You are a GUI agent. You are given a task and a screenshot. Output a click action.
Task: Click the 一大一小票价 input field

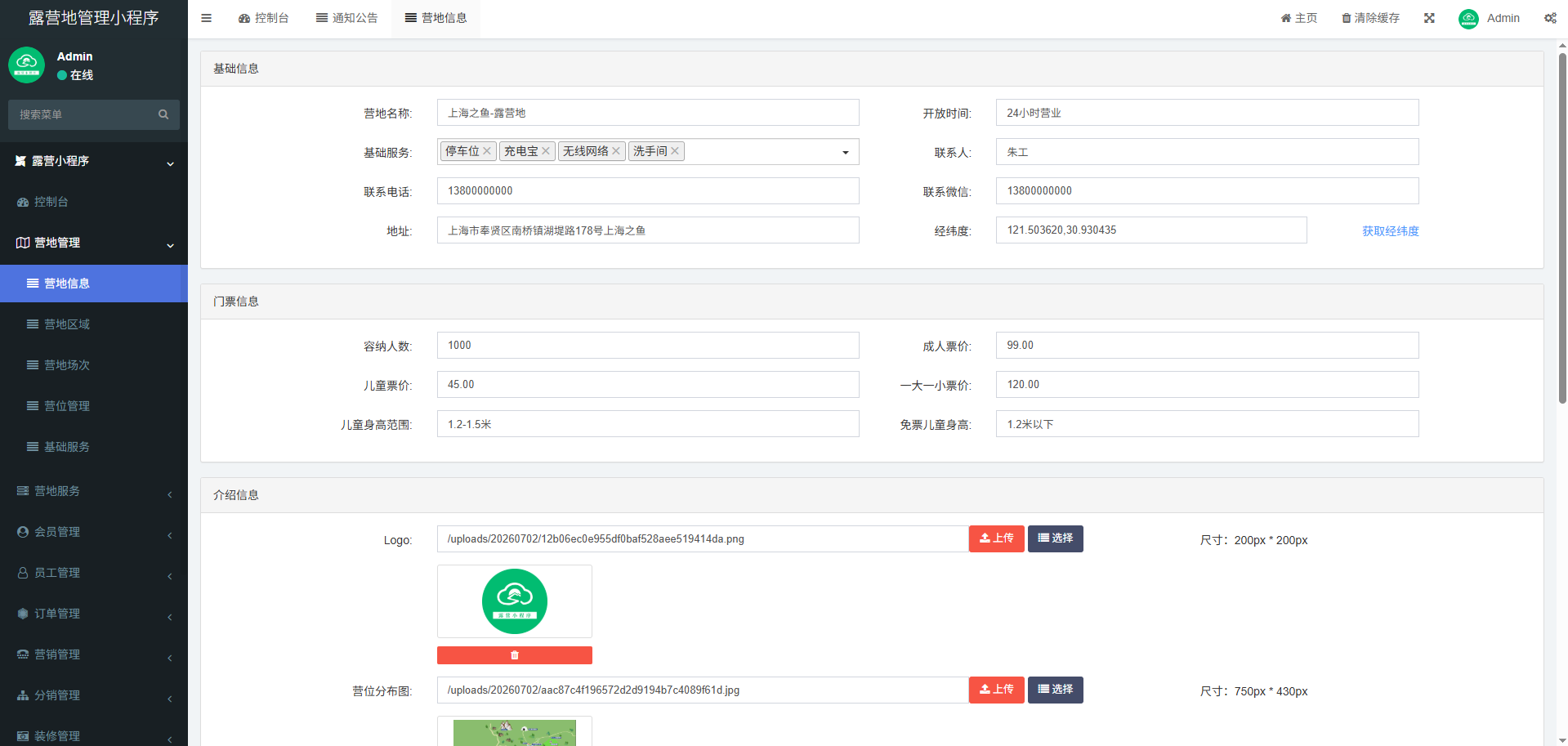(1207, 385)
